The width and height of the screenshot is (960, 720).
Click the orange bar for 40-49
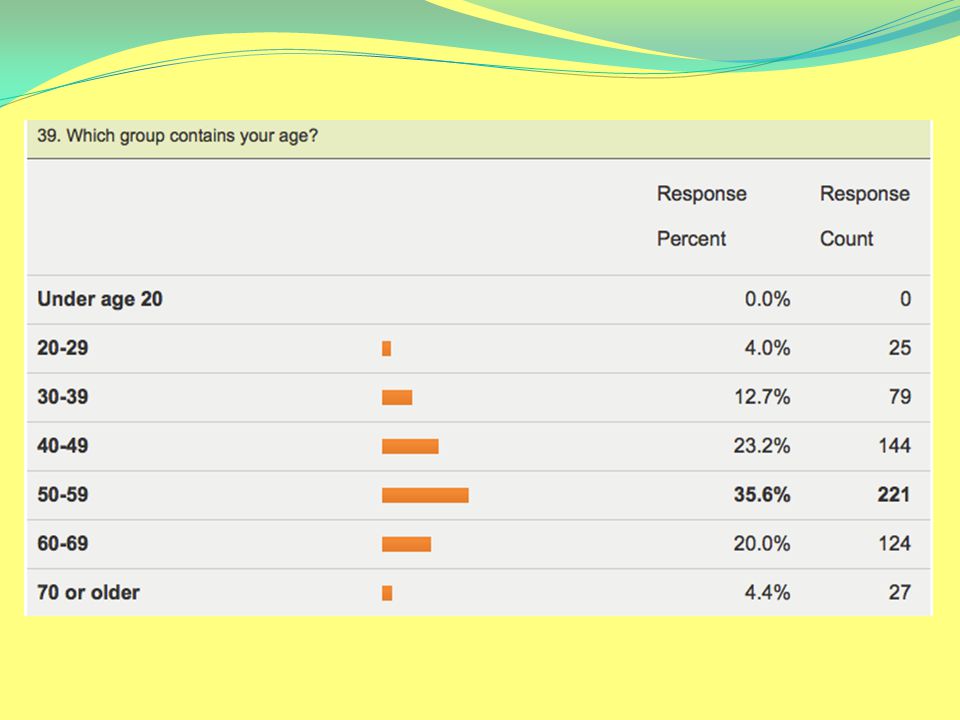point(410,446)
